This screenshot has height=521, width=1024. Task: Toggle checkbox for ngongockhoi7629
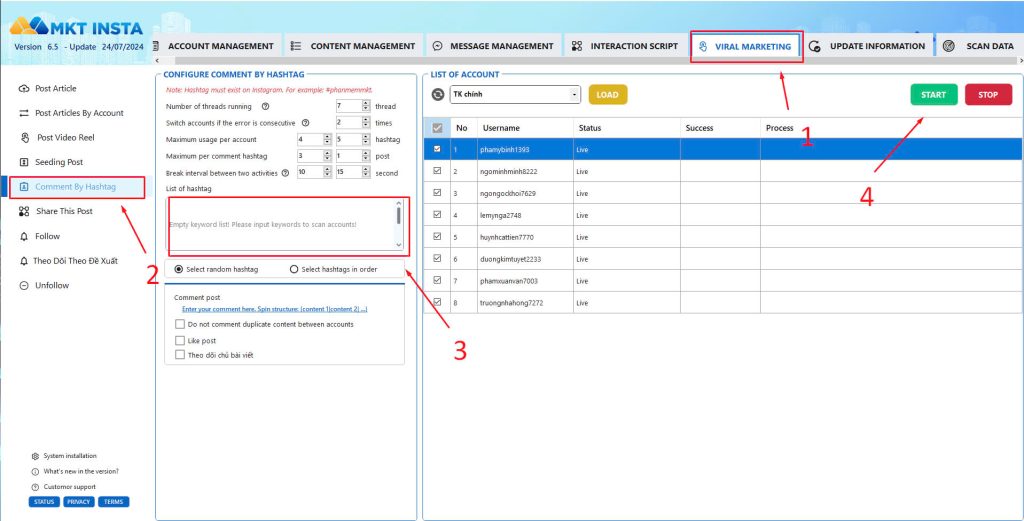tap(438, 193)
